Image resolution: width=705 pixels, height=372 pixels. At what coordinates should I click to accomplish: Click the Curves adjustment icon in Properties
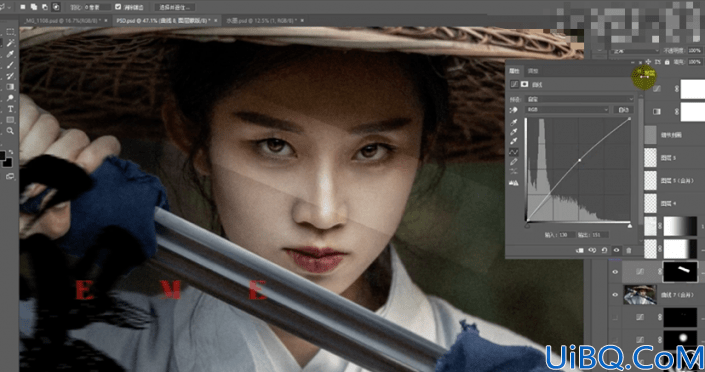click(514, 85)
